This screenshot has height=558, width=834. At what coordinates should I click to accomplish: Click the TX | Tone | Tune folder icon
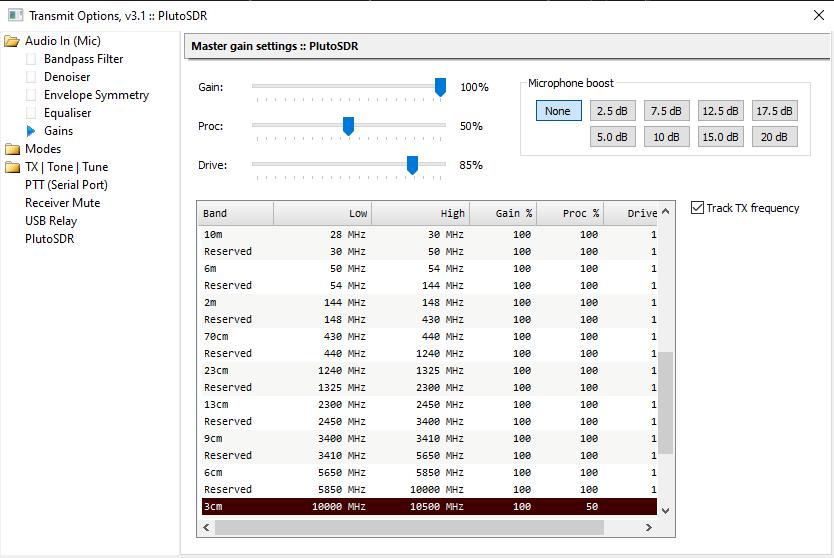click(12, 167)
